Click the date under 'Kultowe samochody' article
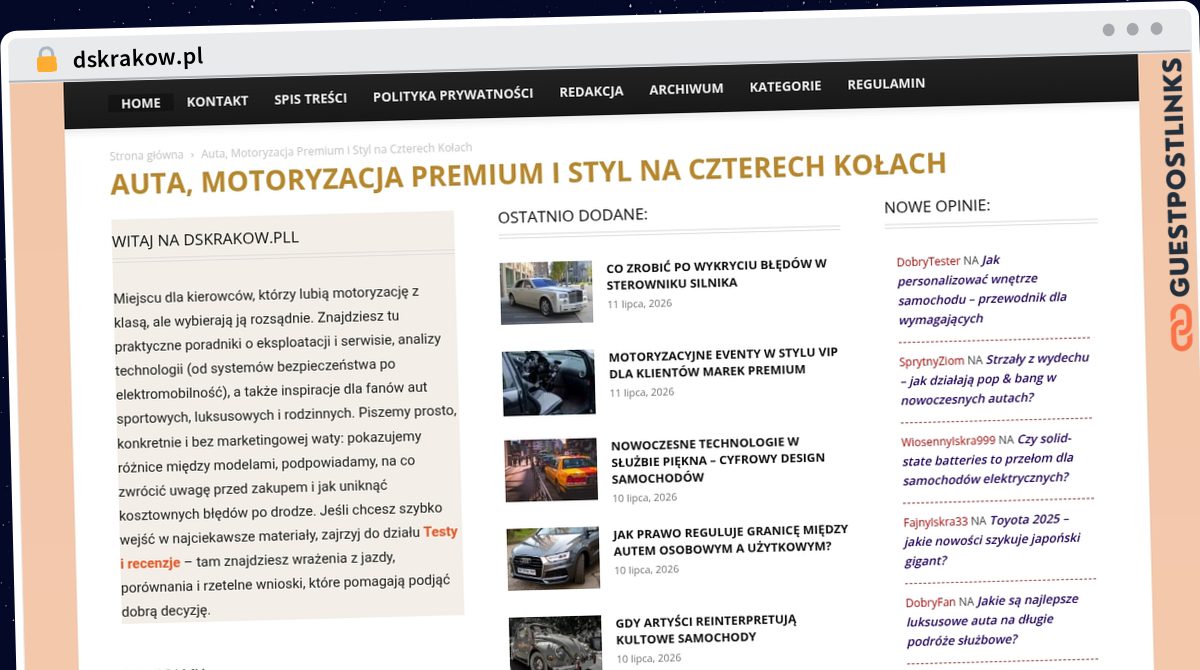This screenshot has width=1200, height=670. coord(649,658)
